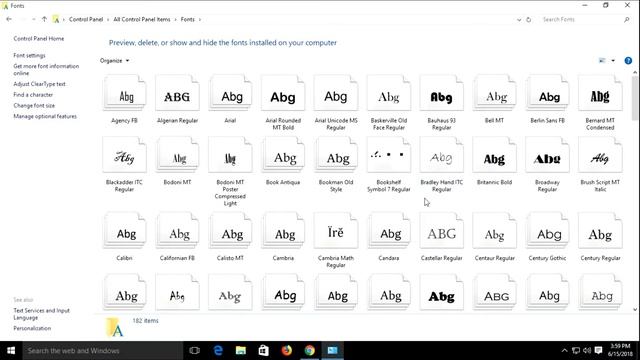
Task: Select the Britannic Bold font
Action: pos(495,155)
